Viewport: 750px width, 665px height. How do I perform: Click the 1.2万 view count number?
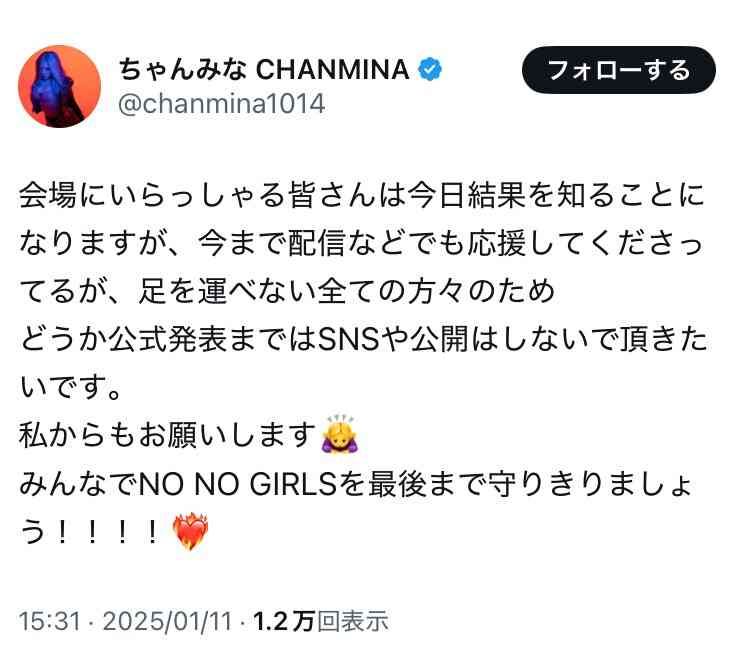284,621
